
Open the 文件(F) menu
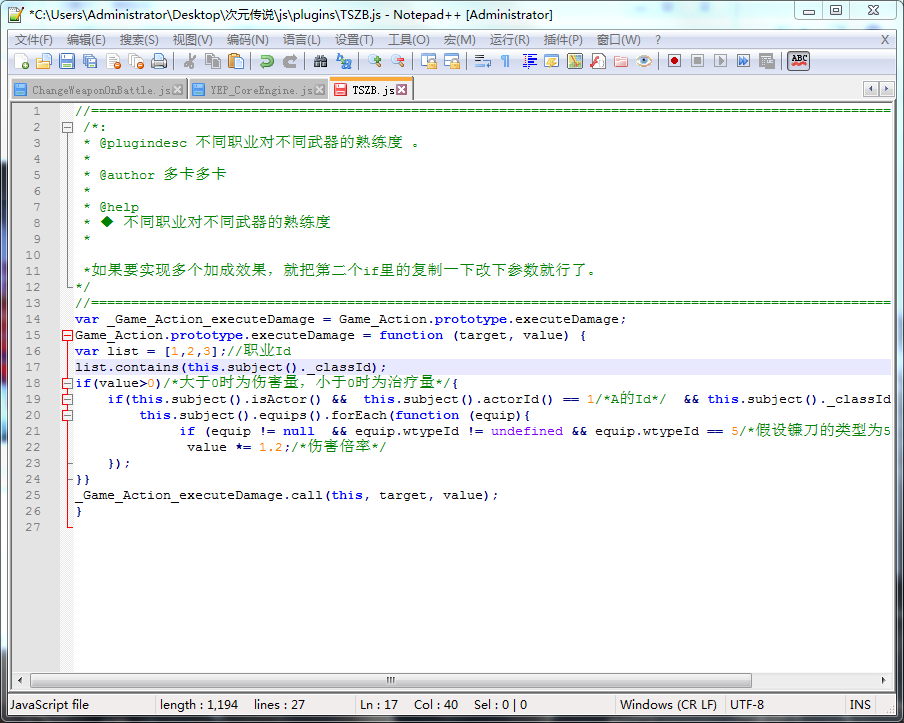pyautogui.click(x=33, y=40)
